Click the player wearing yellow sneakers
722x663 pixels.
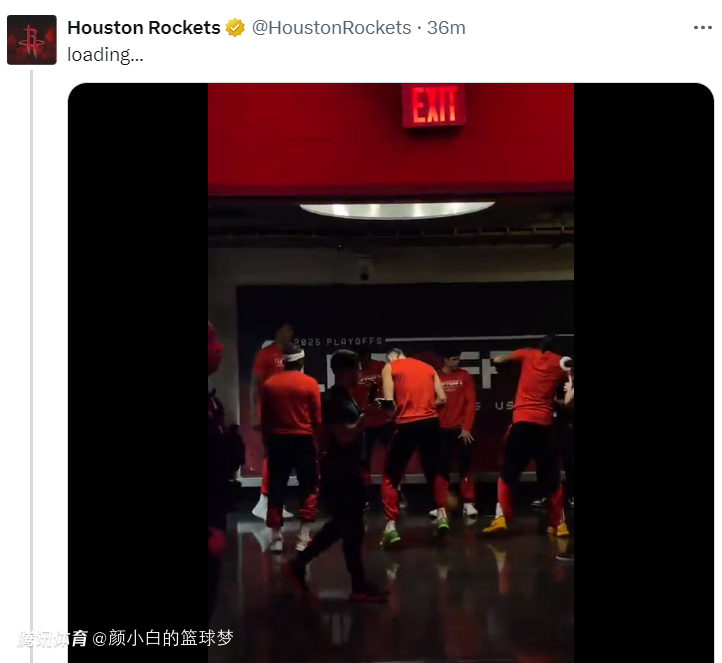click(x=530, y=435)
